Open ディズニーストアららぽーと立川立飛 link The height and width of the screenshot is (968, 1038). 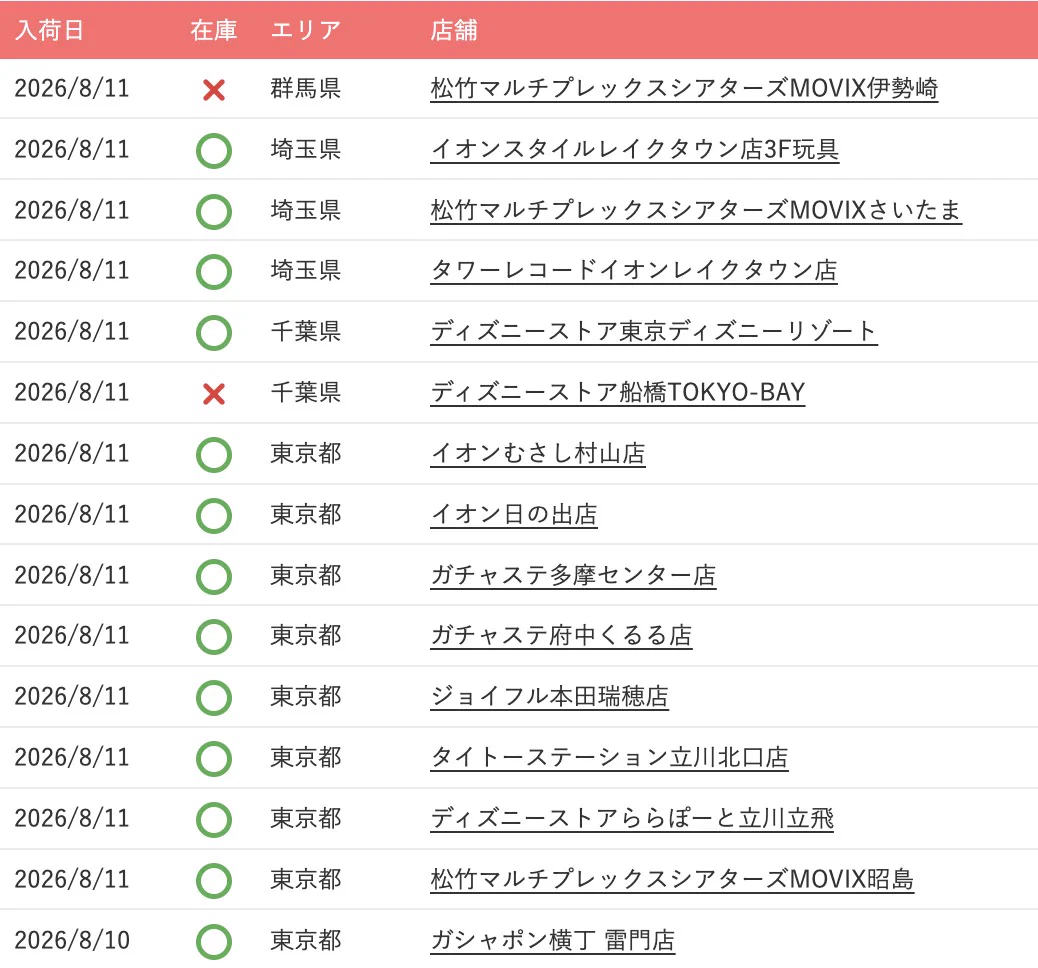coord(632,818)
